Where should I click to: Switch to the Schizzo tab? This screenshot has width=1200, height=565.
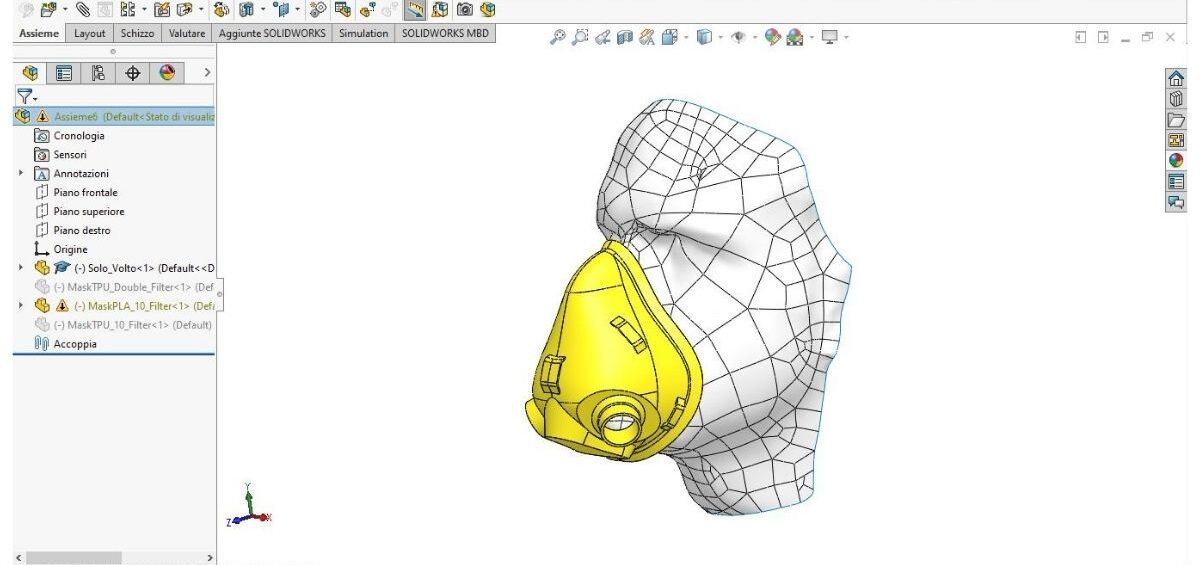[137, 33]
